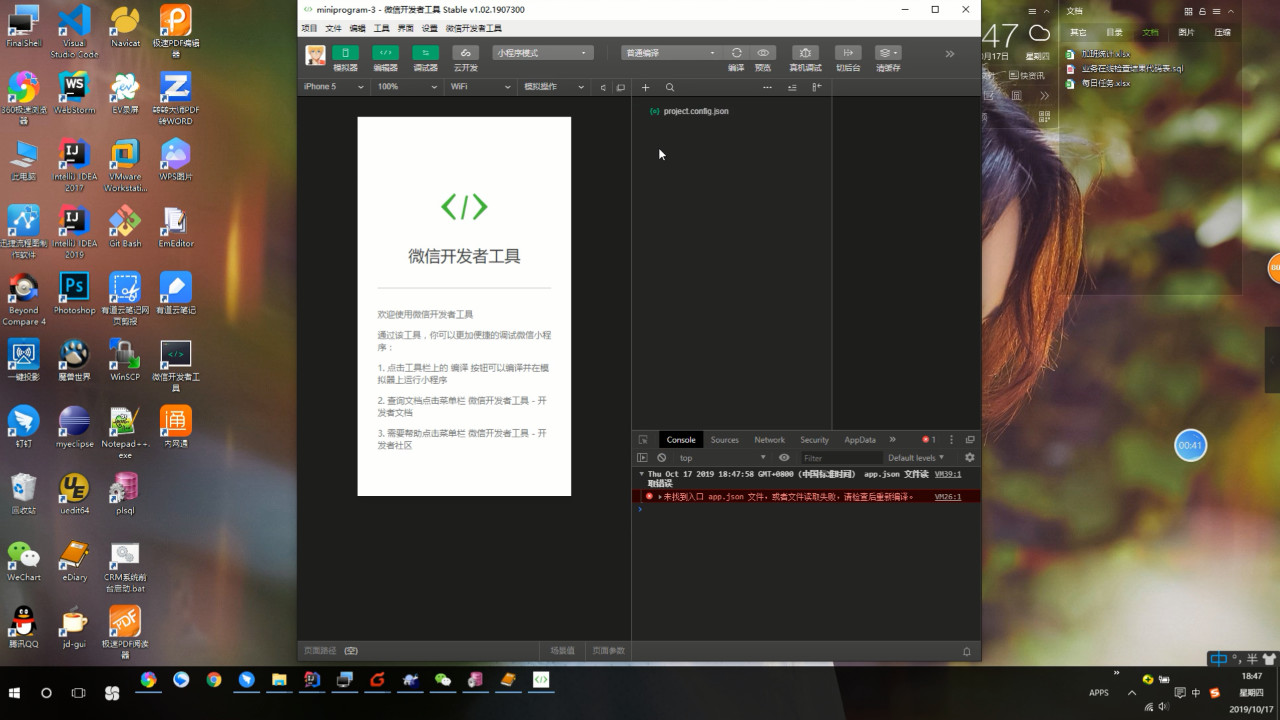Open the Default levels dropdown
Screen dimensions: 1280x720
tap(916, 458)
